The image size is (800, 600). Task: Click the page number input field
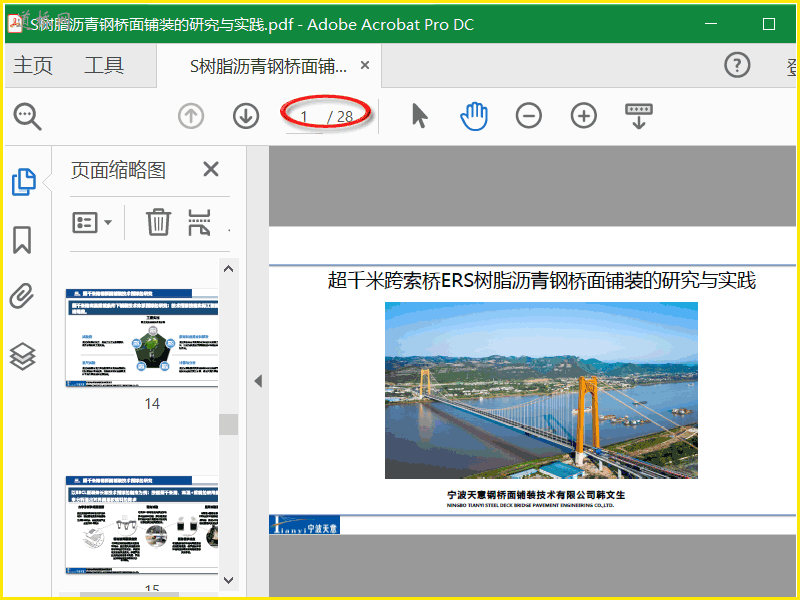coord(305,117)
